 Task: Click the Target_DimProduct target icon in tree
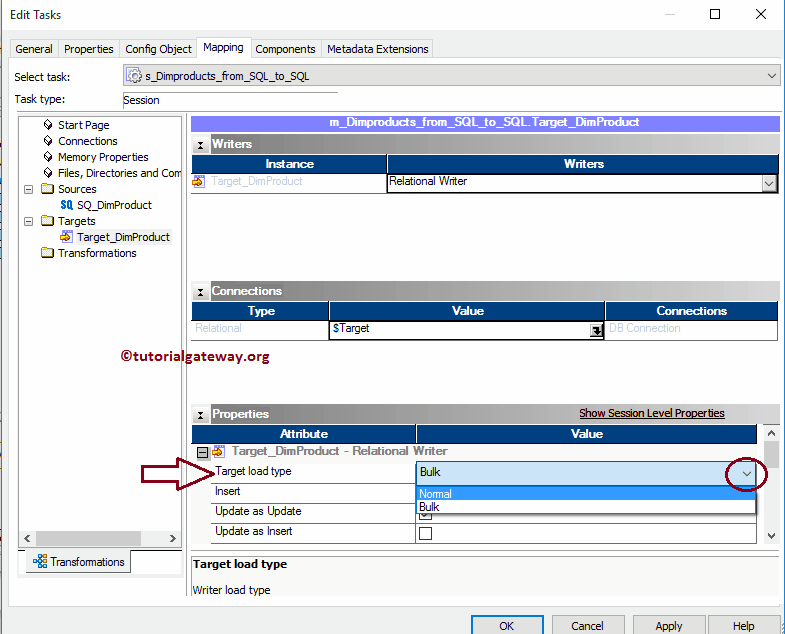pyautogui.click(x=67, y=237)
